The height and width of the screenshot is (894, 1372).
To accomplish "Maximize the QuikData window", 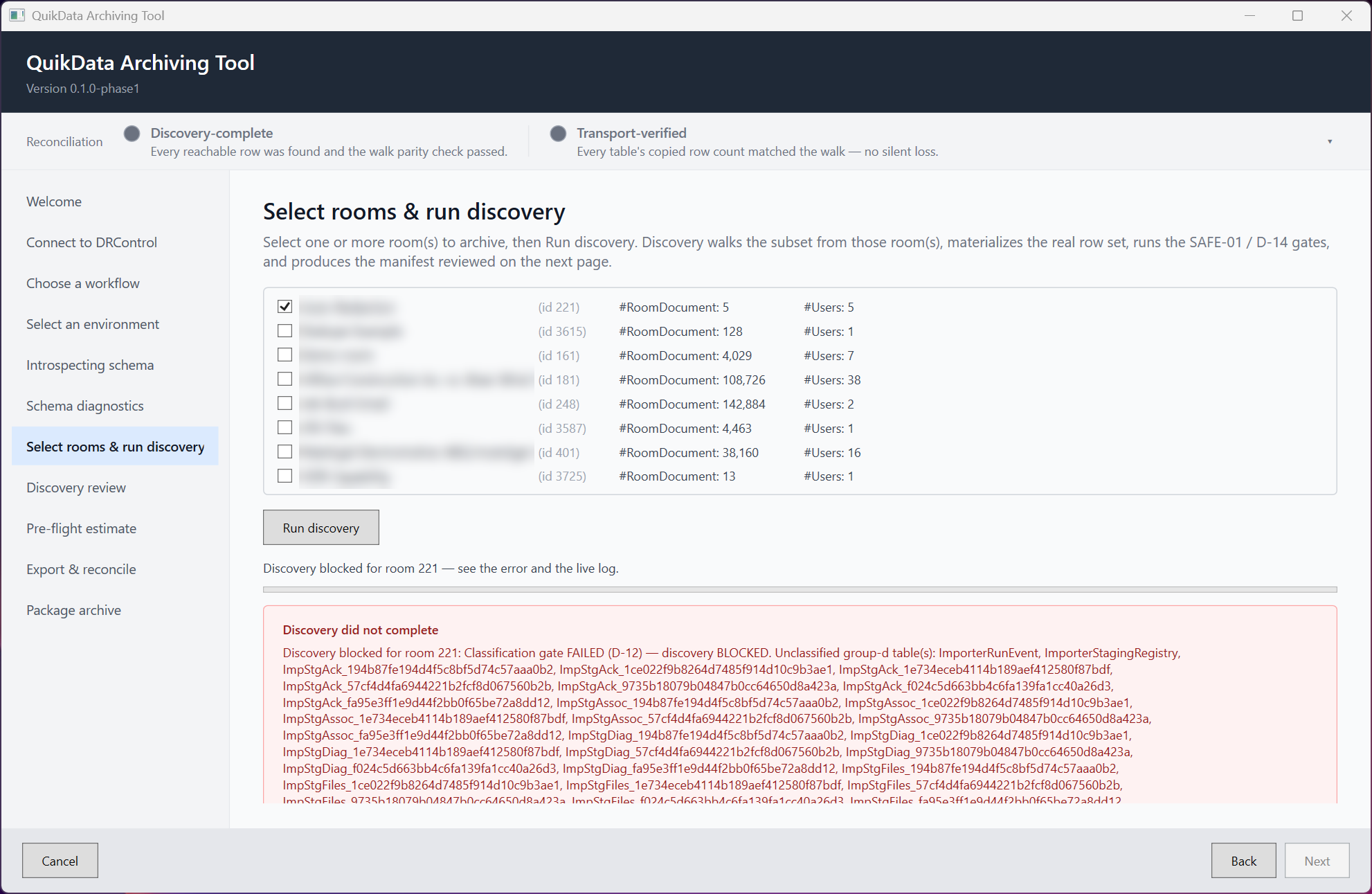I will tap(1298, 15).
